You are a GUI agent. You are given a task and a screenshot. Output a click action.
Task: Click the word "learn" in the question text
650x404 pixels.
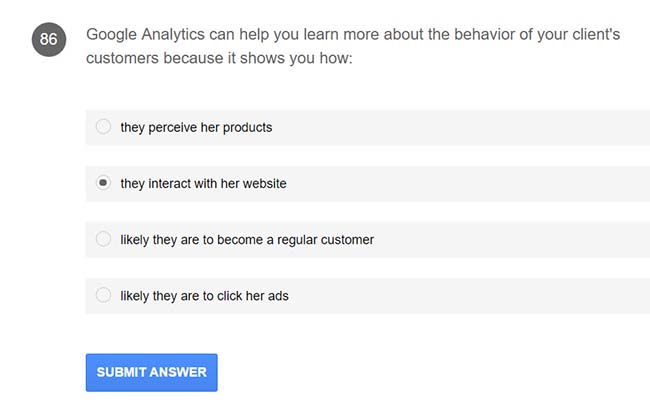pyautogui.click(x=300, y=34)
